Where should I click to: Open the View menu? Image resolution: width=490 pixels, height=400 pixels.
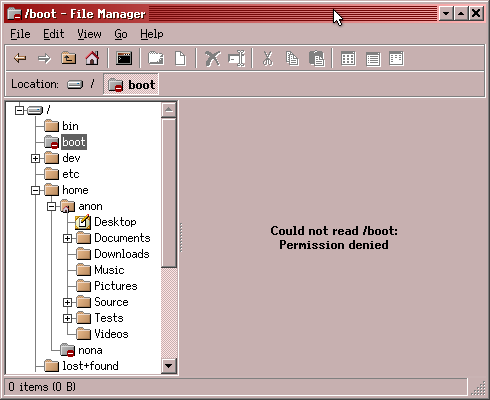click(x=89, y=34)
